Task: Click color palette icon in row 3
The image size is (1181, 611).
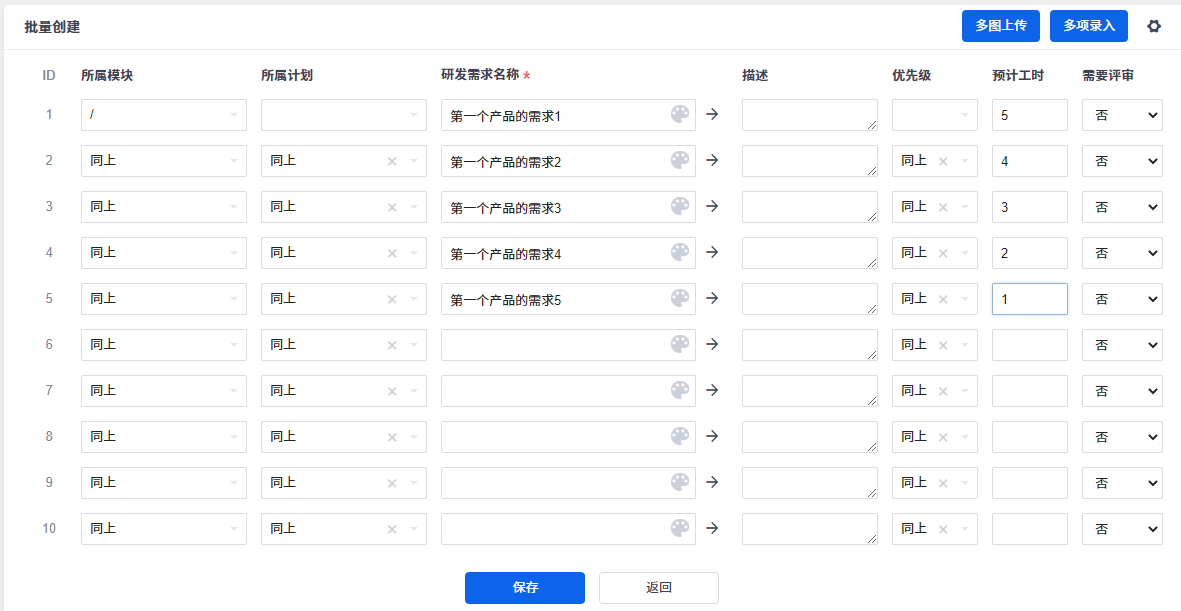Action: pyautogui.click(x=680, y=207)
